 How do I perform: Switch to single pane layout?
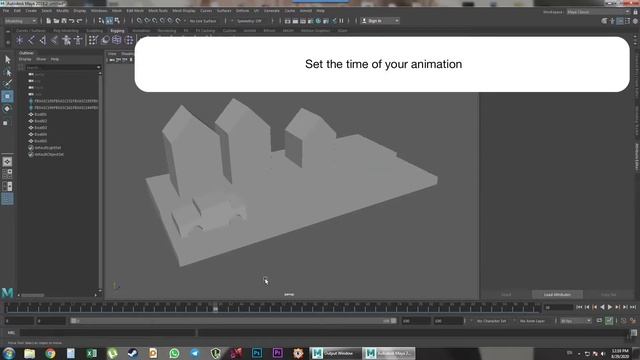(7, 162)
